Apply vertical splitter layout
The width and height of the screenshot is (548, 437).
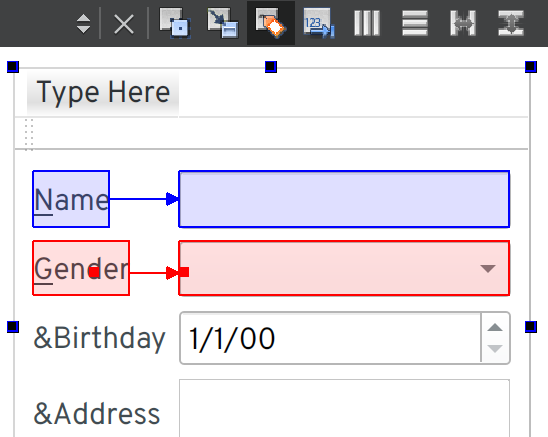click(511, 23)
